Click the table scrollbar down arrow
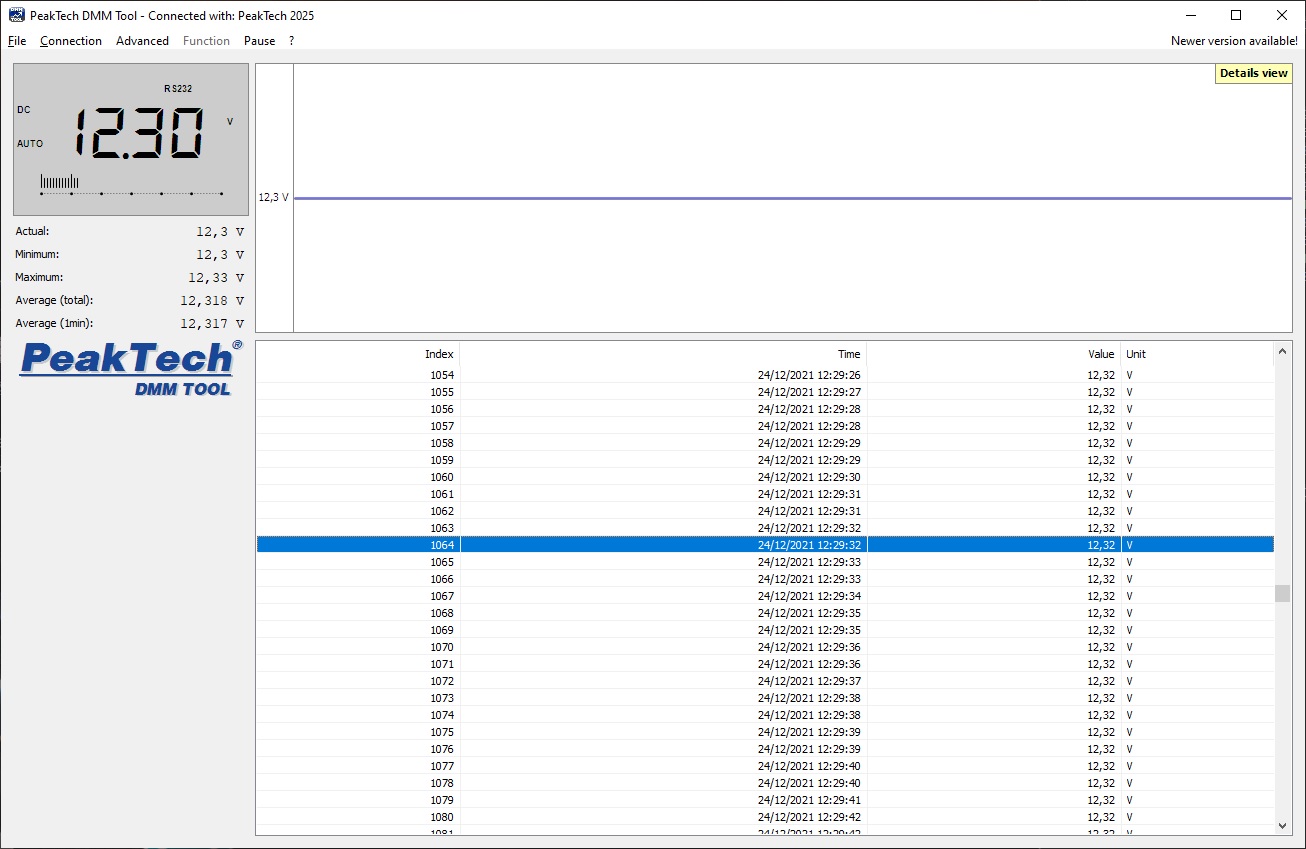This screenshot has height=849, width=1306. pos(1282,825)
